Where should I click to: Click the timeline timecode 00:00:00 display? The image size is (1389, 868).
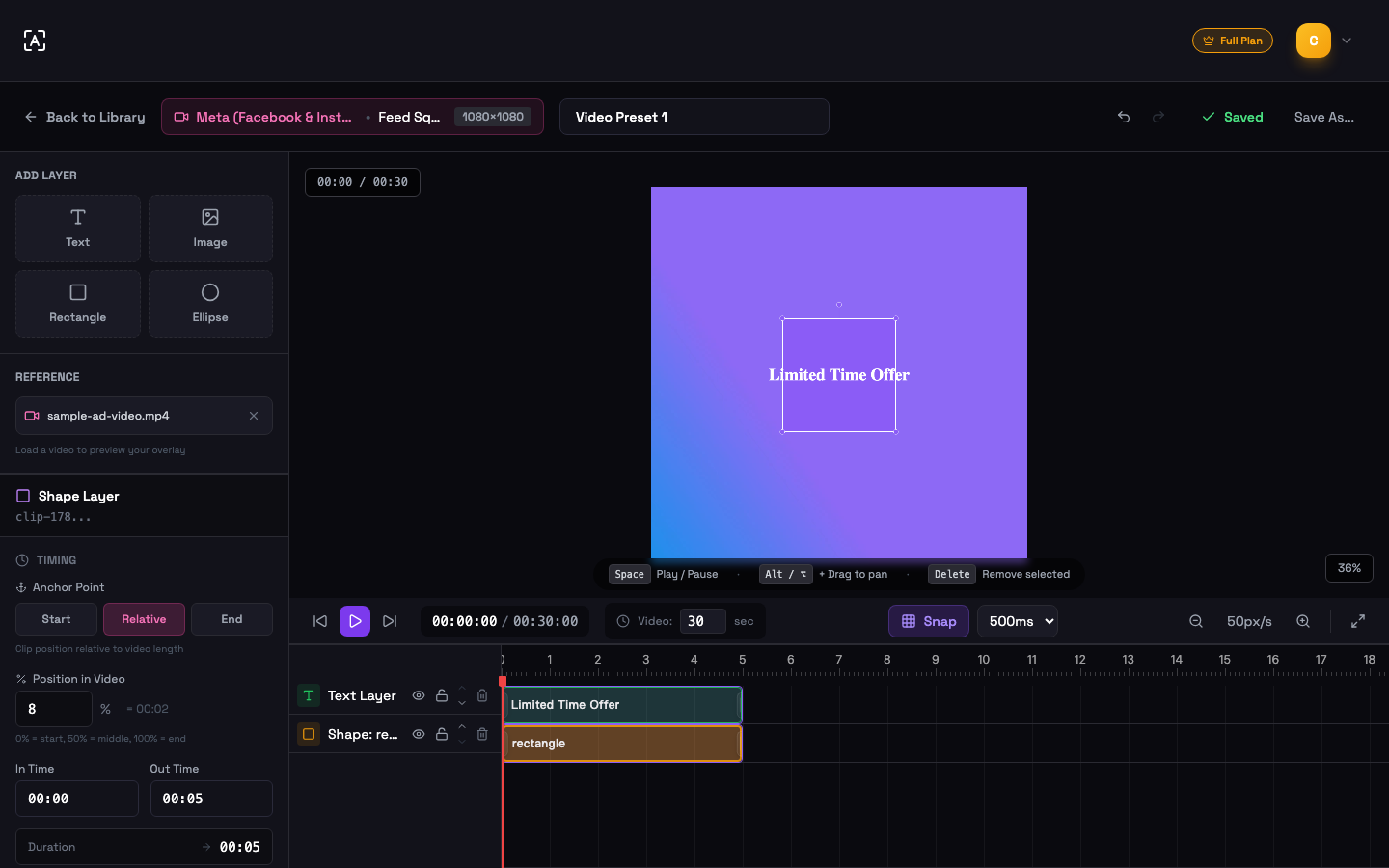[x=464, y=621]
